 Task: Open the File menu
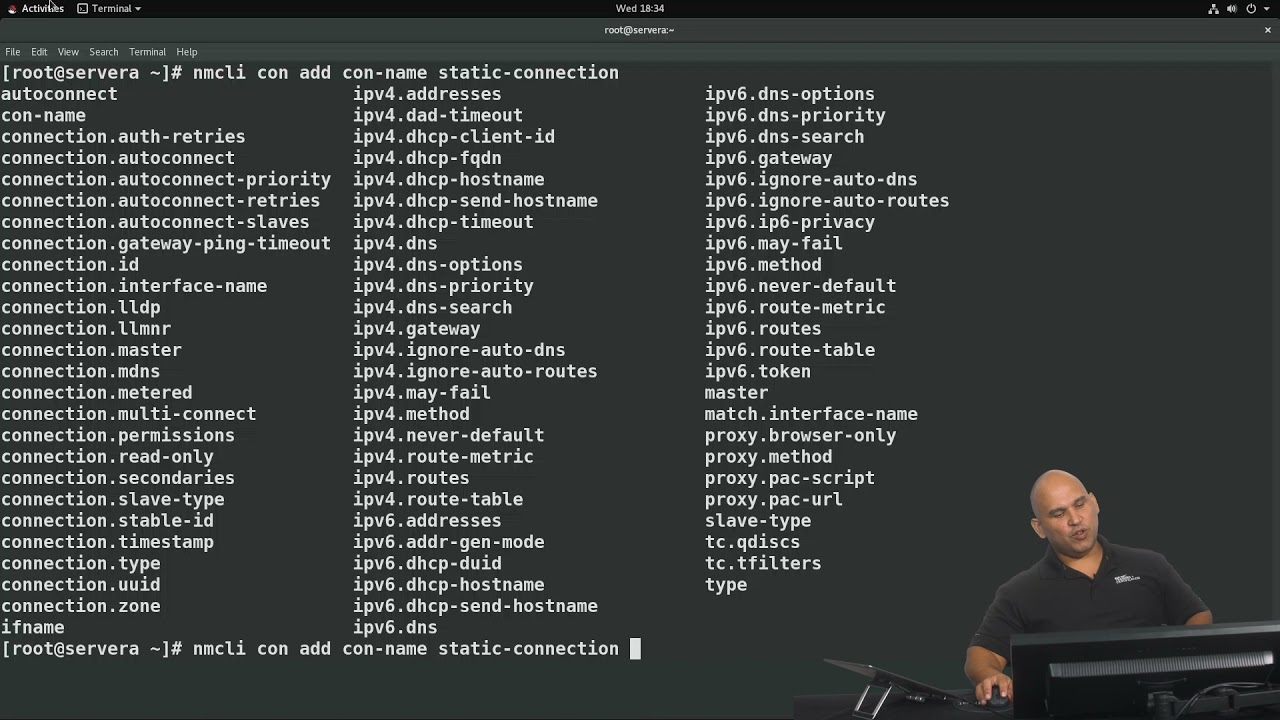pos(13,52)
